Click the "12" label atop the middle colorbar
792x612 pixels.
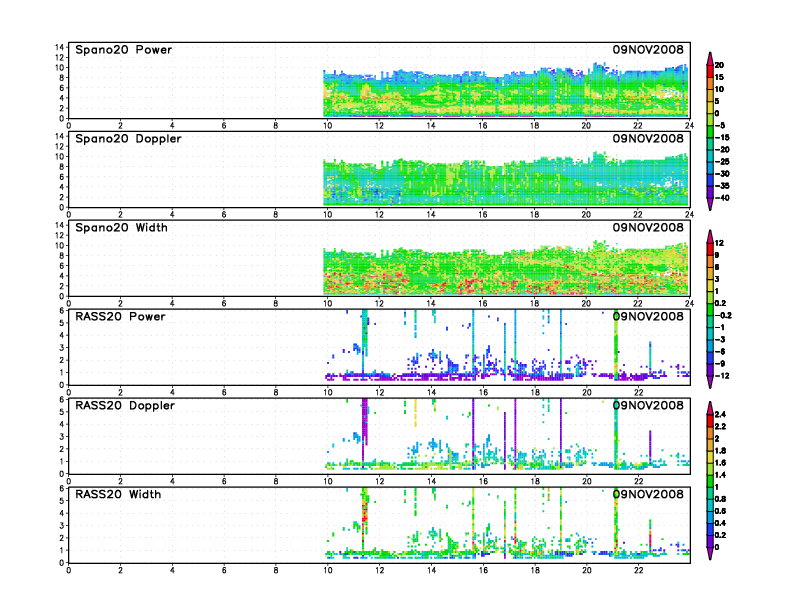pos(719,243)
